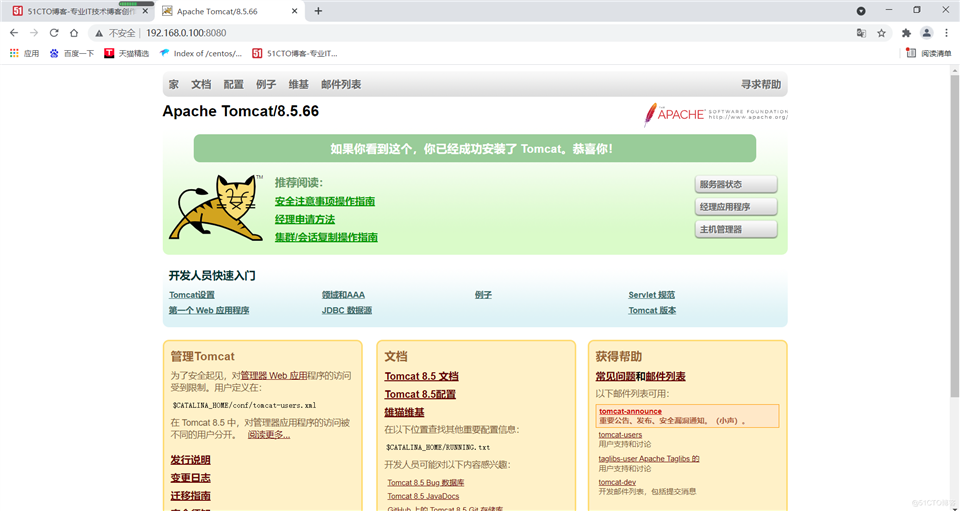
Task: Open Tomcat 8.5 文档 link
Action: click(421, 376)
